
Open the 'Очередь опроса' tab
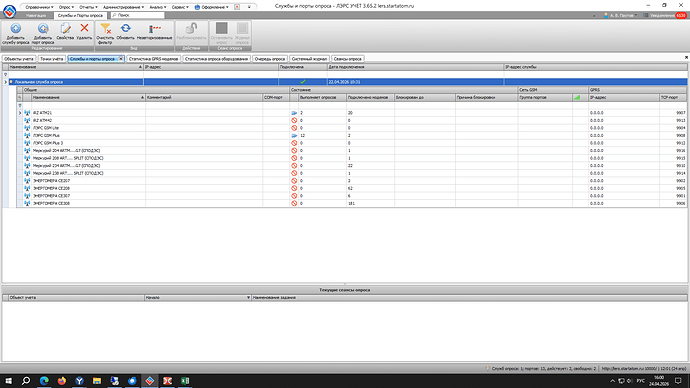tap(270, 59)
